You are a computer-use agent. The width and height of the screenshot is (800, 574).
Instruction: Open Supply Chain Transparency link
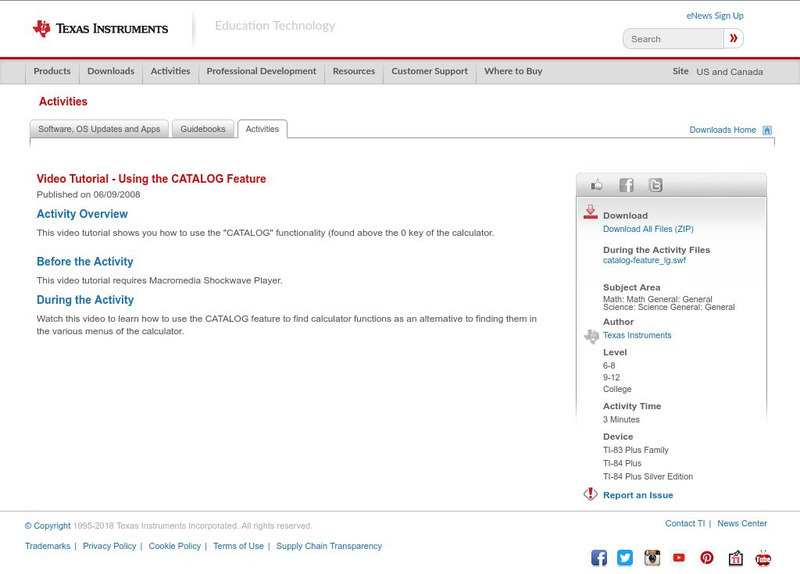tap(329, 546)
